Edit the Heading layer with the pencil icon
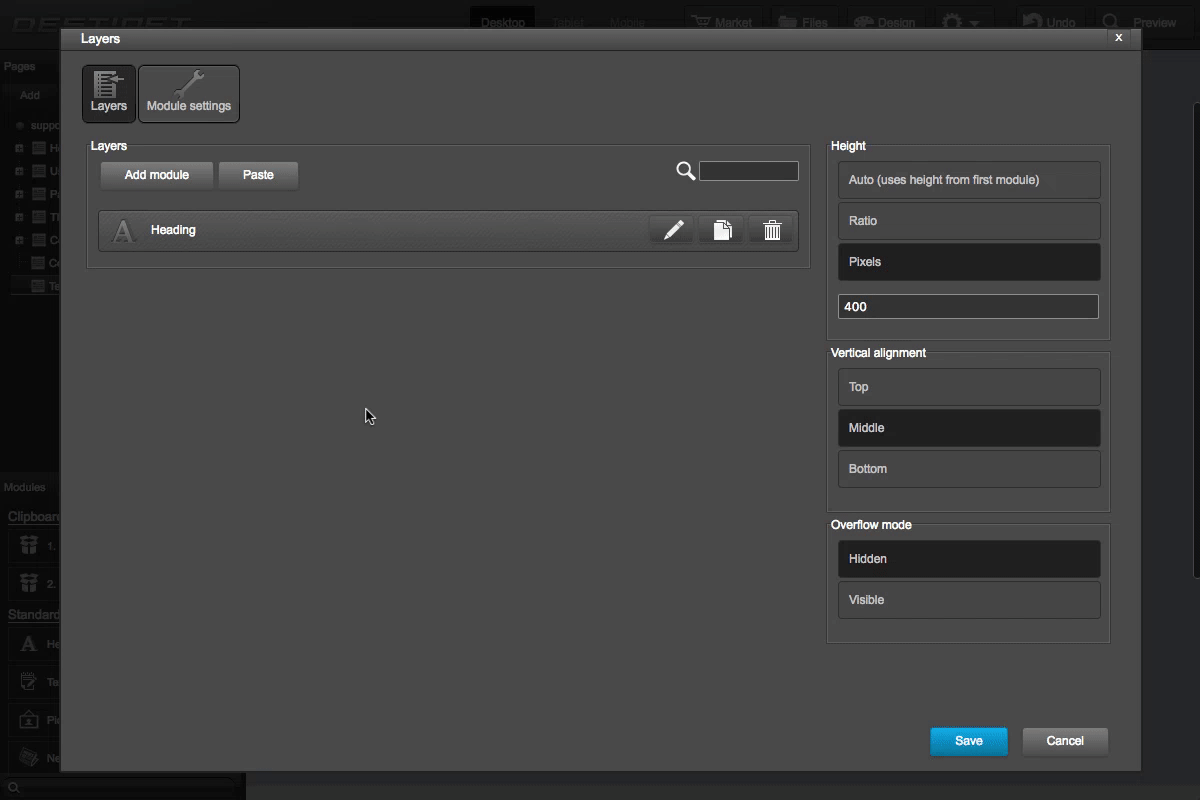The image size is (1200, 800). coord(671,229)
